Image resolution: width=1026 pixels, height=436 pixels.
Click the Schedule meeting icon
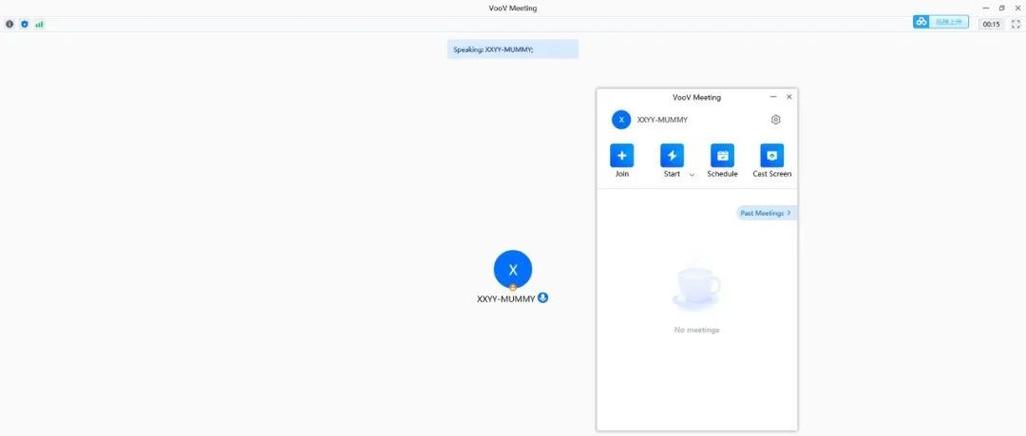click(x=722, y=156)
